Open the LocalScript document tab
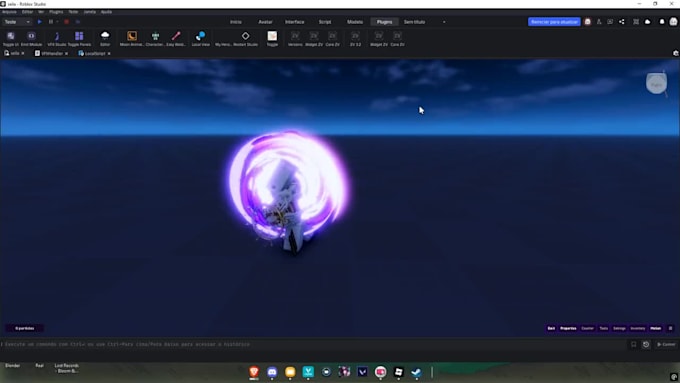Viewport: 680px width, 383px height. [x=95, y=53]
